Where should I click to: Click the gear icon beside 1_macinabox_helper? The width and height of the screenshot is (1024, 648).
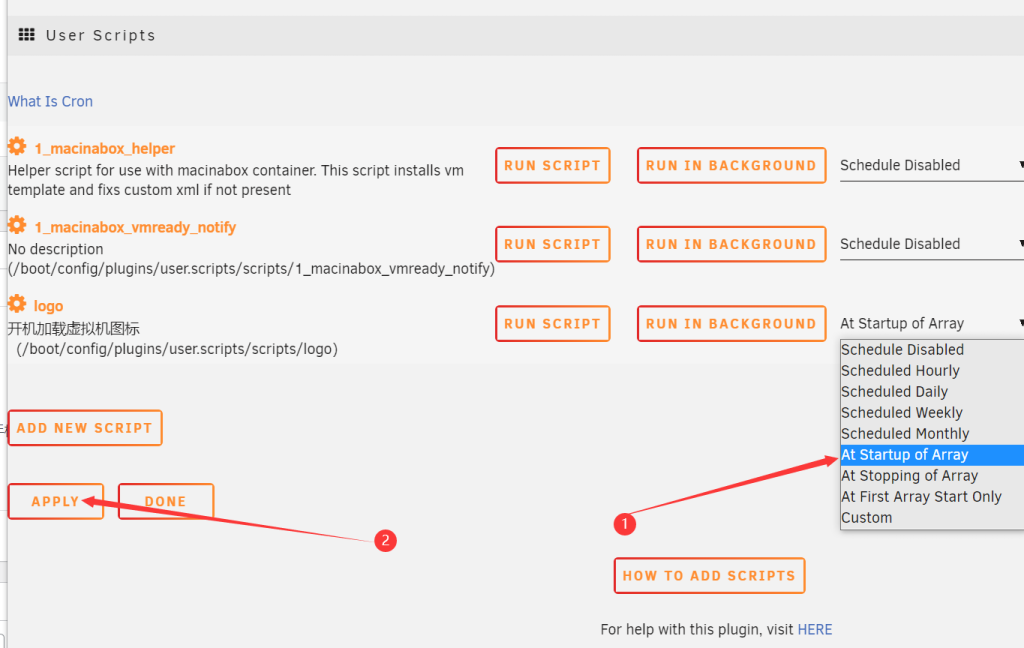[17, 147]
